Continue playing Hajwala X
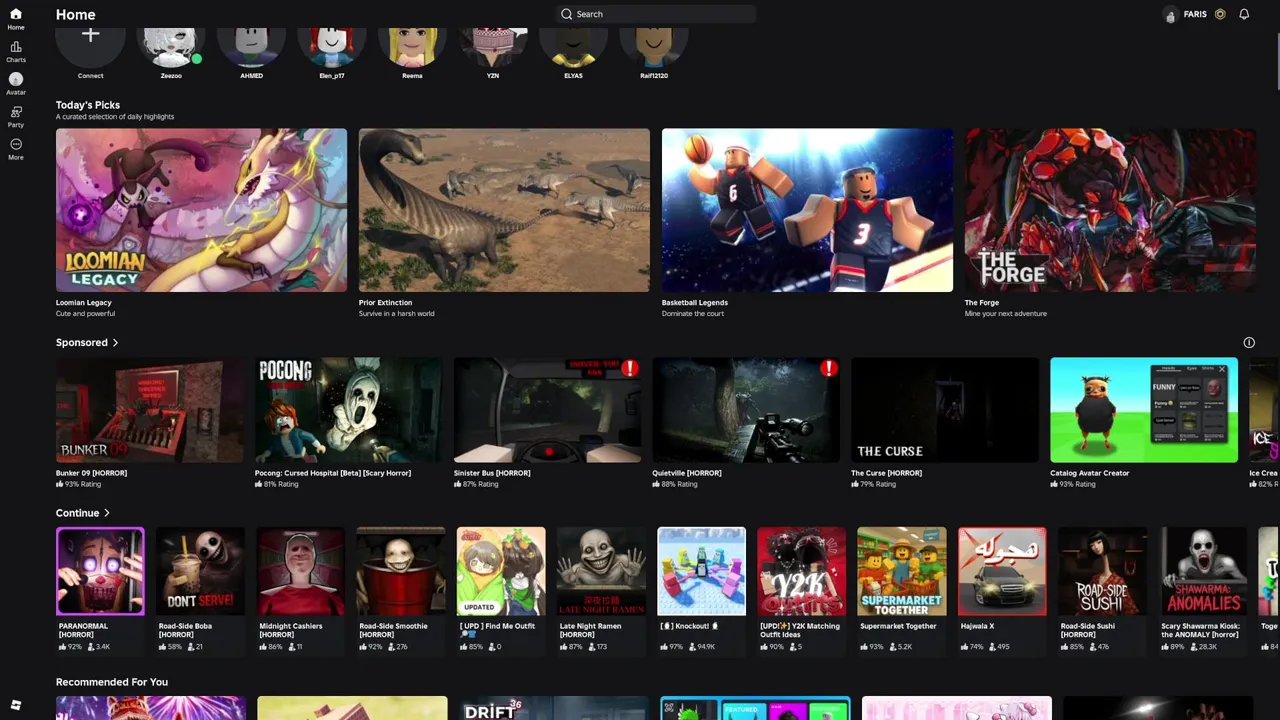This screenshot has width=1280, height=720. [1002, 571]
